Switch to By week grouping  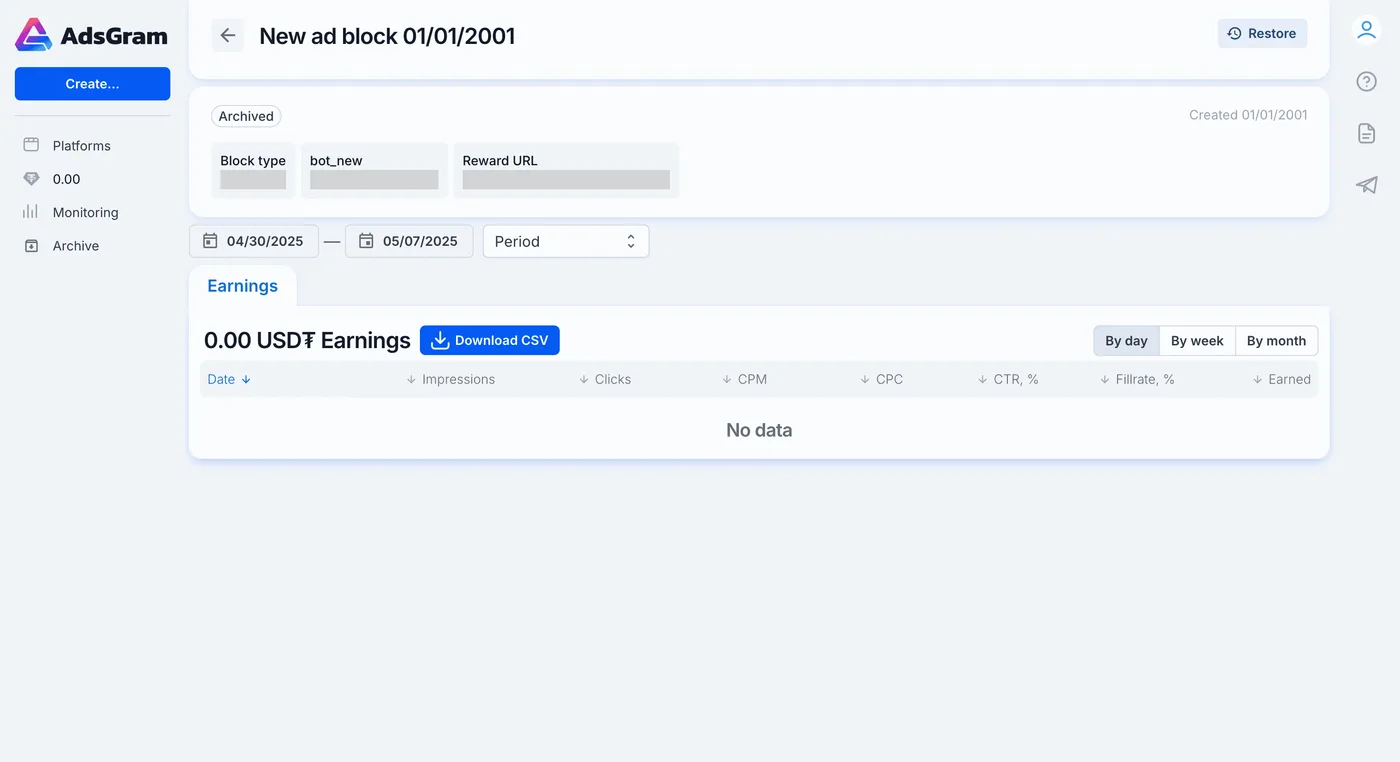pyautogui.click(x=1197, y=341)
